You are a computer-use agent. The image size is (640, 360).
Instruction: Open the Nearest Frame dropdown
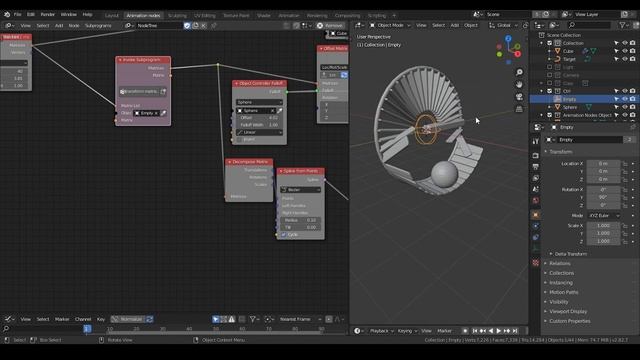pos(300,319)
